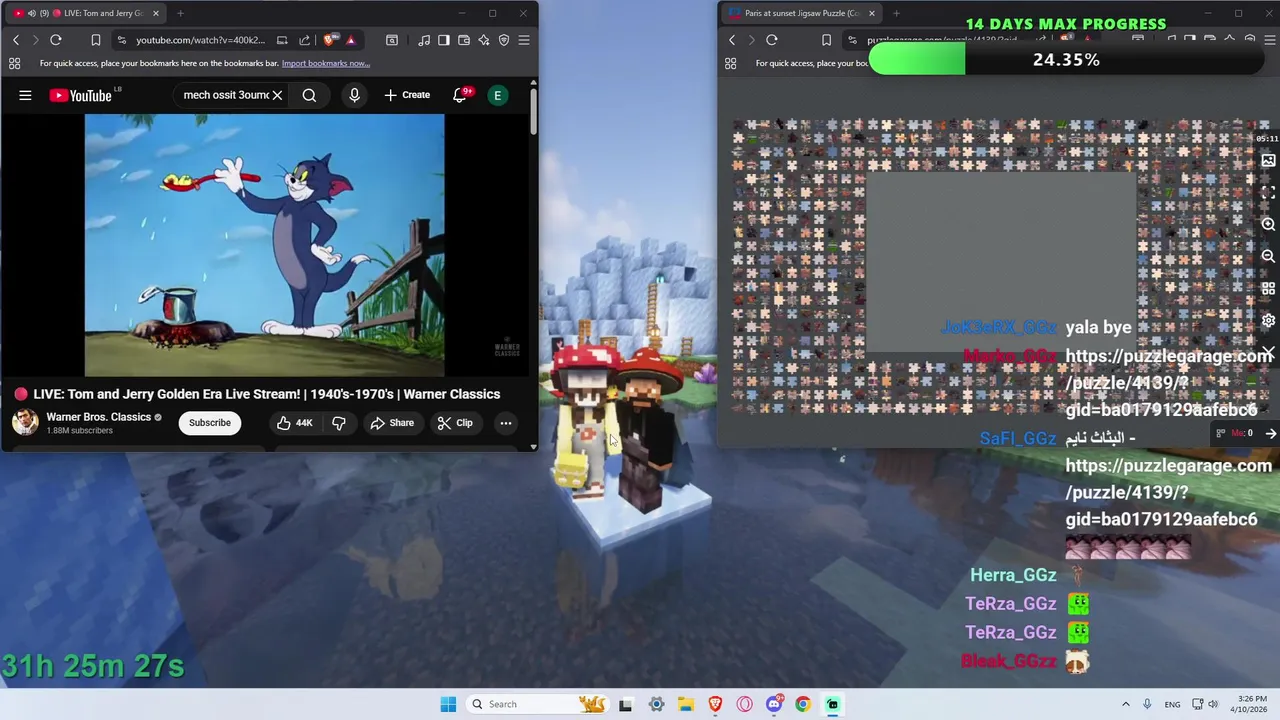
Task: Open the browser hamburger menu in YouTube window
Action: [x=524, y=40]
